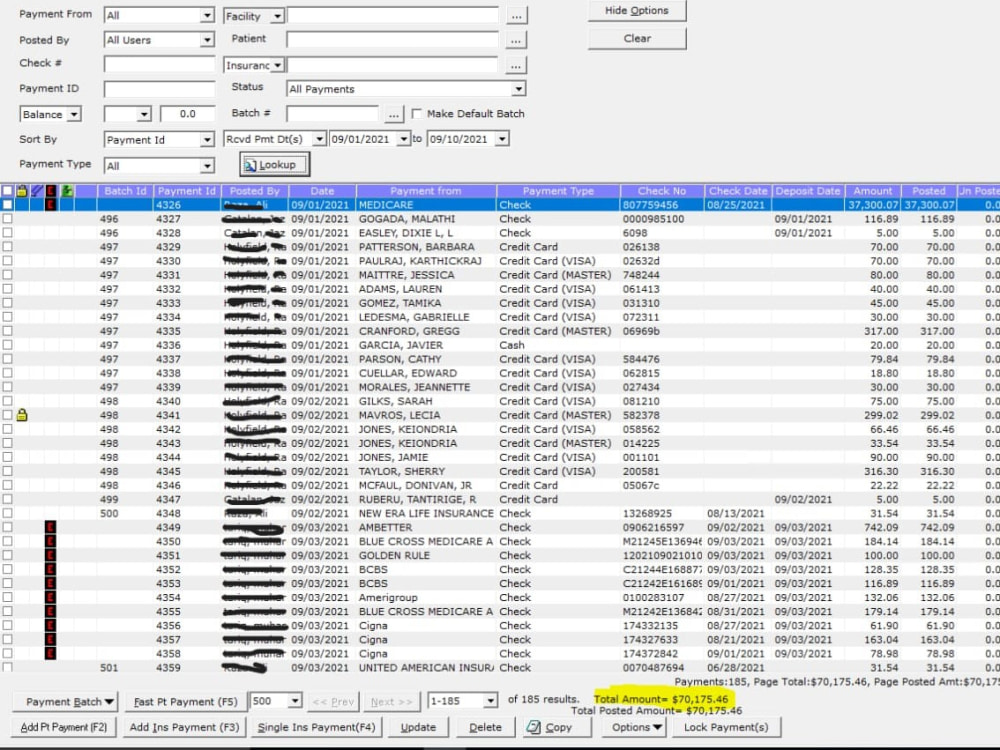1000x750 pixels.
Task: Open the 1-185 results range dropdown
Action: (490, 701)
